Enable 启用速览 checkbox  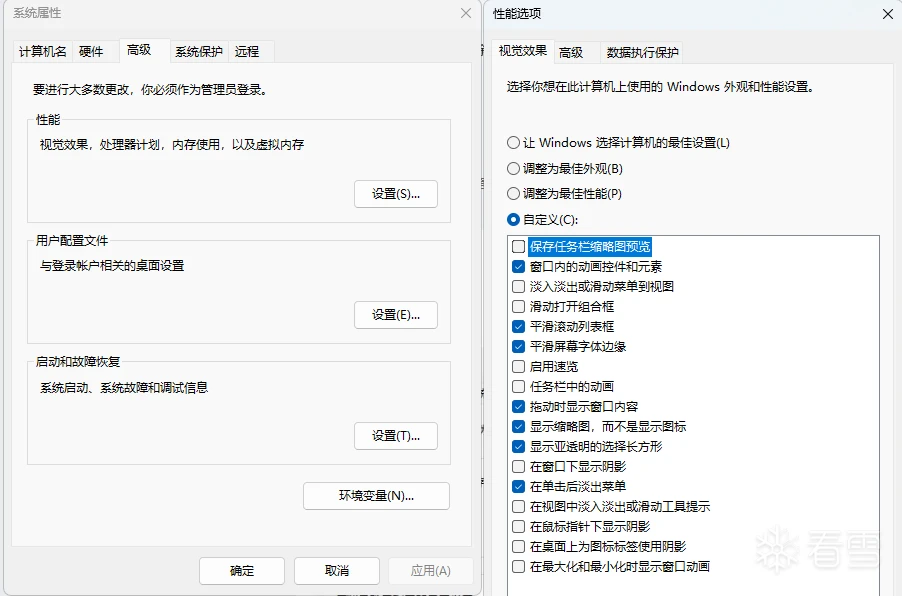[x=518, y=366]
